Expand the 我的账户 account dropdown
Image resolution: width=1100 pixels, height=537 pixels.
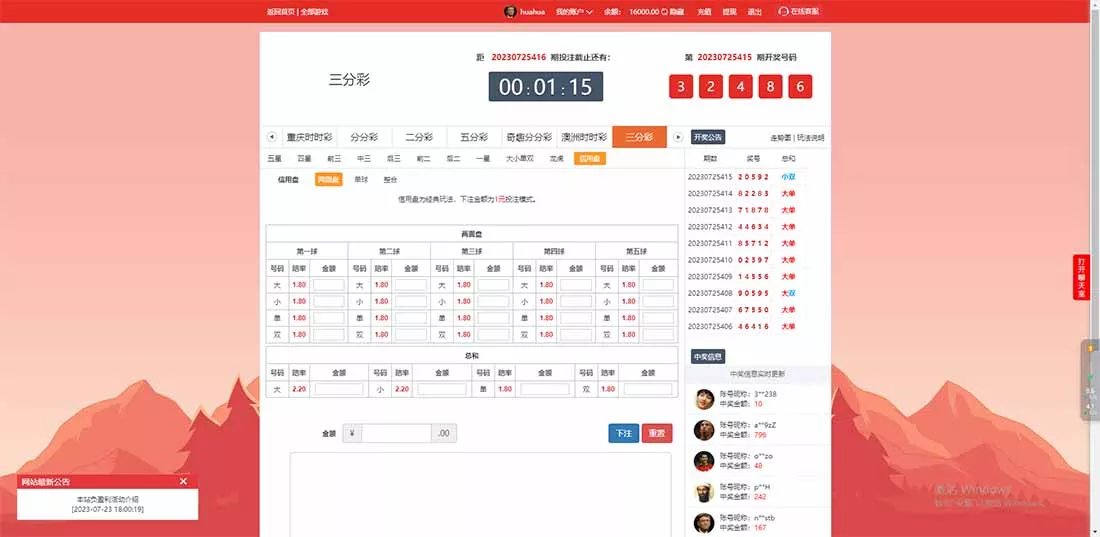[x=574, y=11]
